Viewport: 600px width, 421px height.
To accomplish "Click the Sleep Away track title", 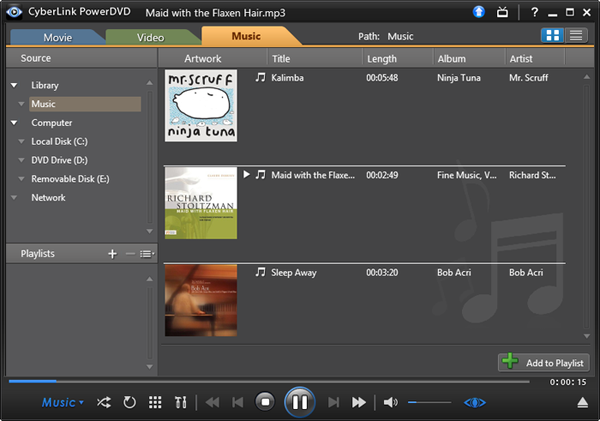I will point(294,273).
